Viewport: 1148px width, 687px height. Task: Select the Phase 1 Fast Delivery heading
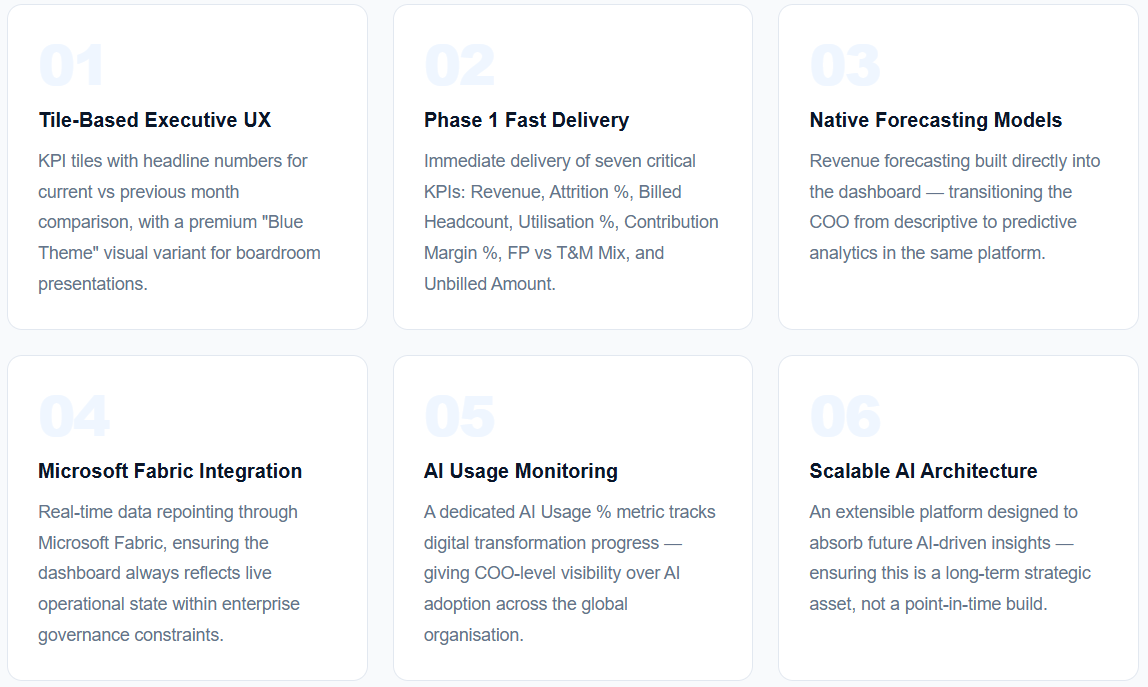[526, 120]
